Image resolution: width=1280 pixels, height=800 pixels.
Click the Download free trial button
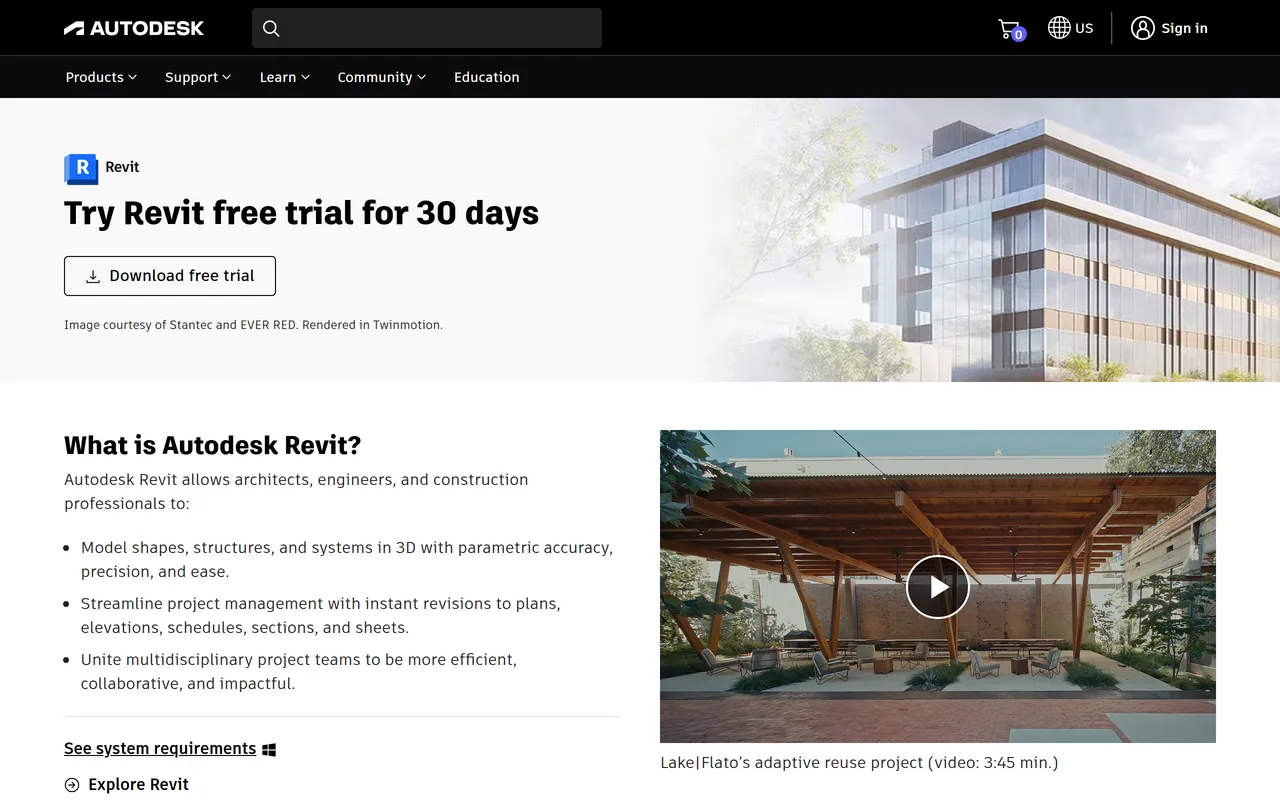pos(170,276)
